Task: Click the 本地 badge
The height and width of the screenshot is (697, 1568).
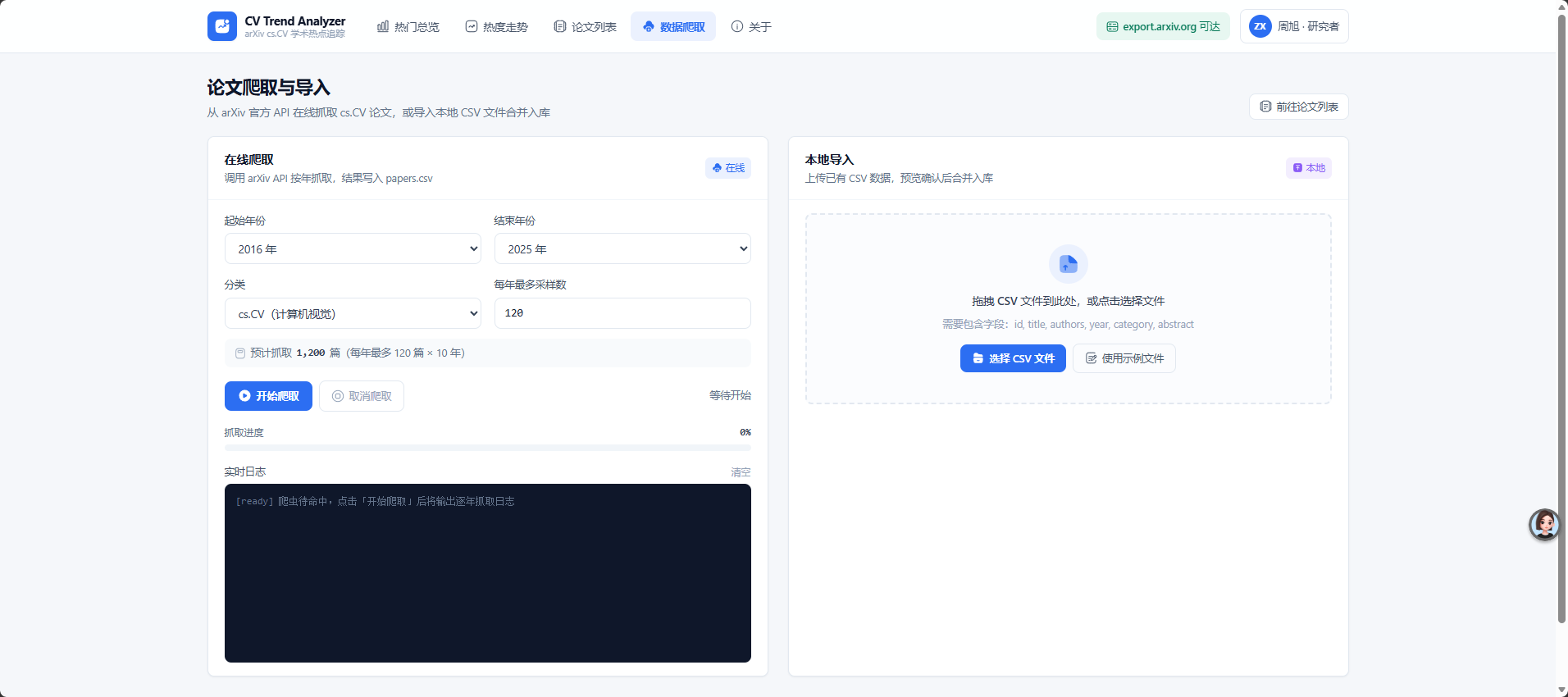Action: click(1309, 168)
